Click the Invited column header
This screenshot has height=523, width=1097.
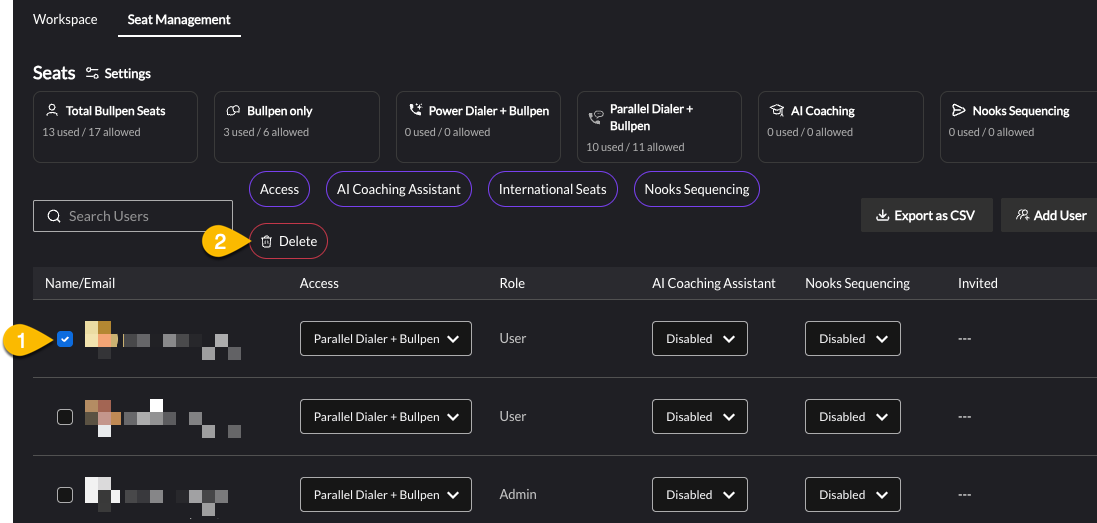(978, 283)
